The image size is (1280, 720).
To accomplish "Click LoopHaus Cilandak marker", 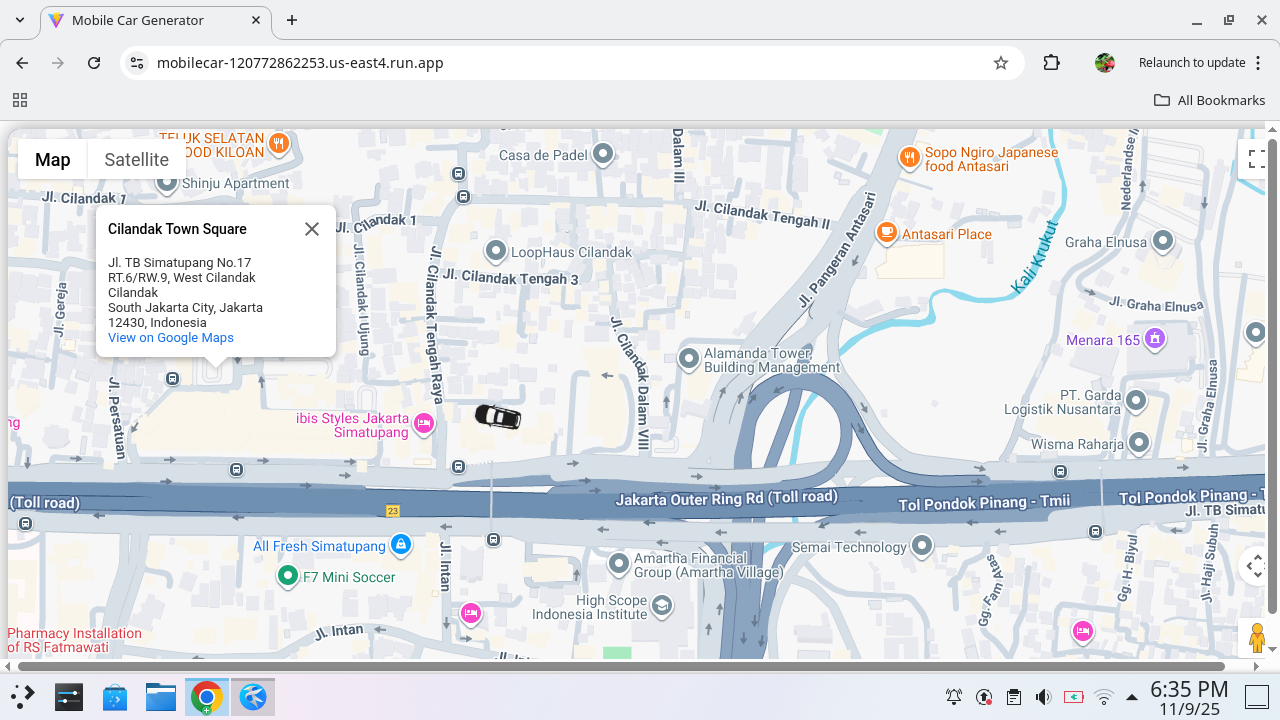I will [x=496, y=251].
